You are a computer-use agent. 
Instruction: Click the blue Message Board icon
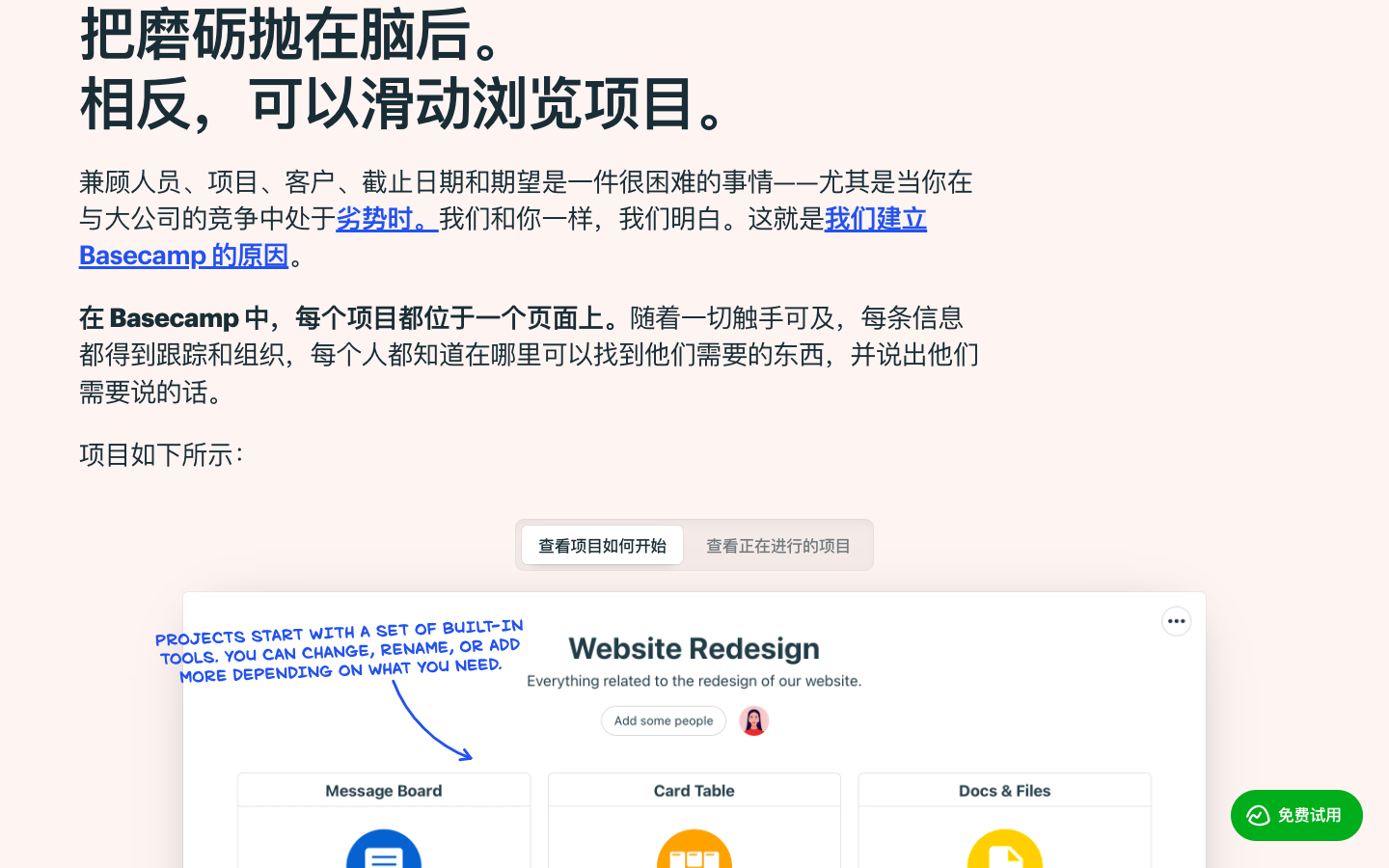(384, 851)
